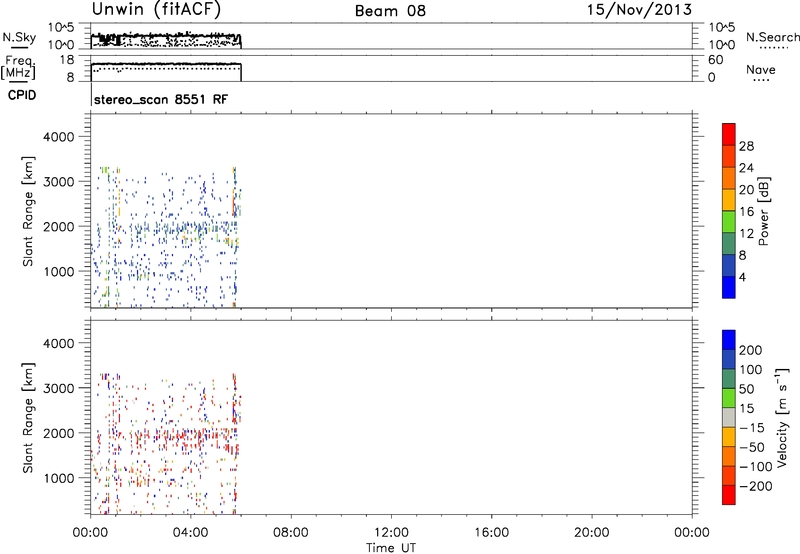Screen dimensions: 800x554
Task: Click the 'Unwin (fitACF)' title text
Action: click(156, 10)
